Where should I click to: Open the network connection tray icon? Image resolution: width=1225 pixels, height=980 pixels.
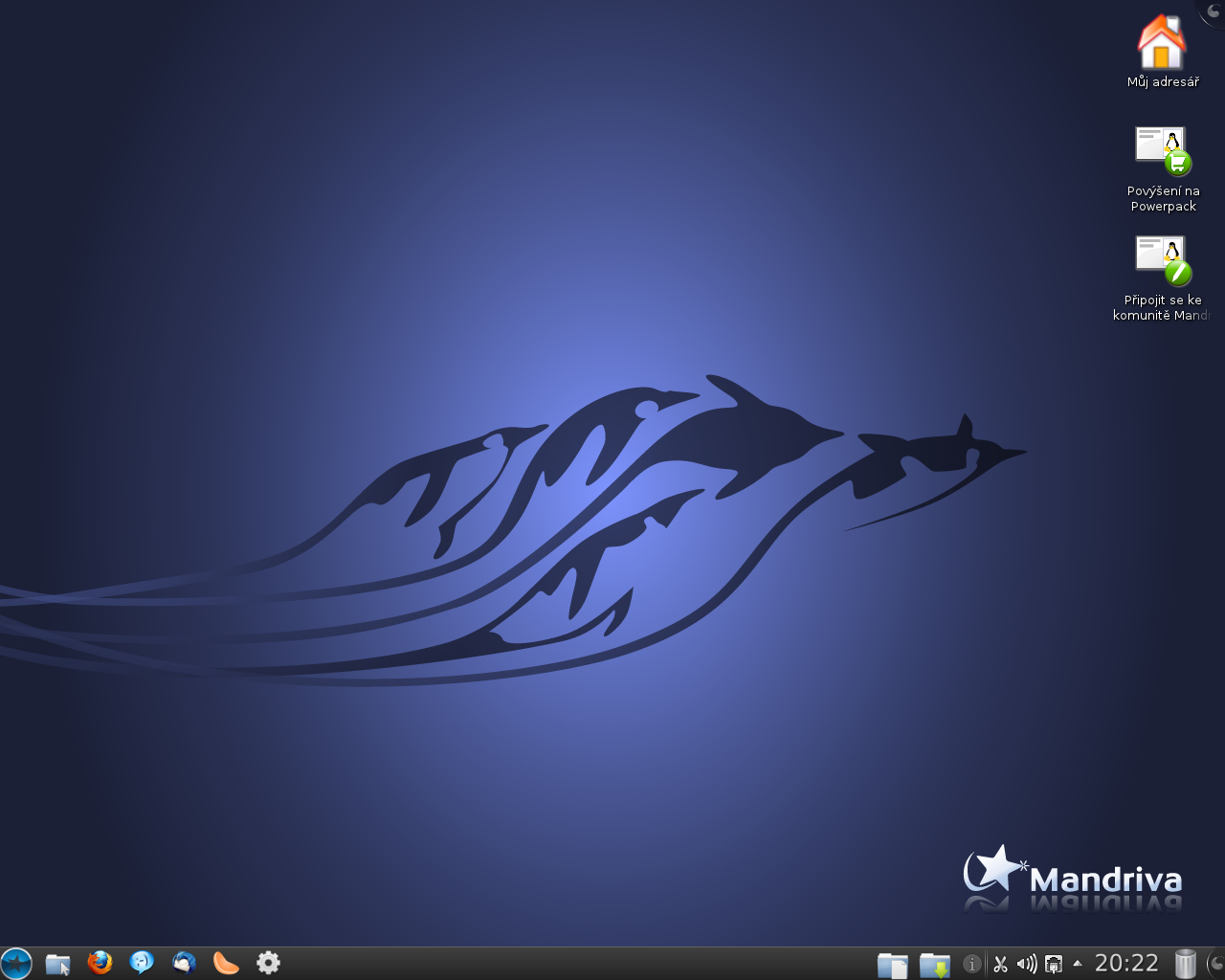[1054, 964]
